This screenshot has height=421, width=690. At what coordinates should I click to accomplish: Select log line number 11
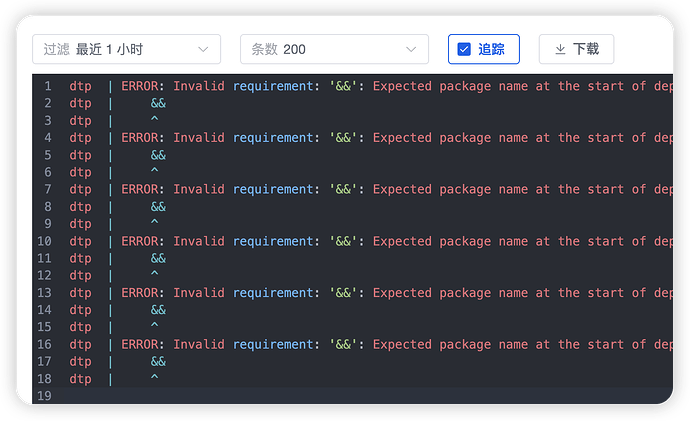[44, 258]
